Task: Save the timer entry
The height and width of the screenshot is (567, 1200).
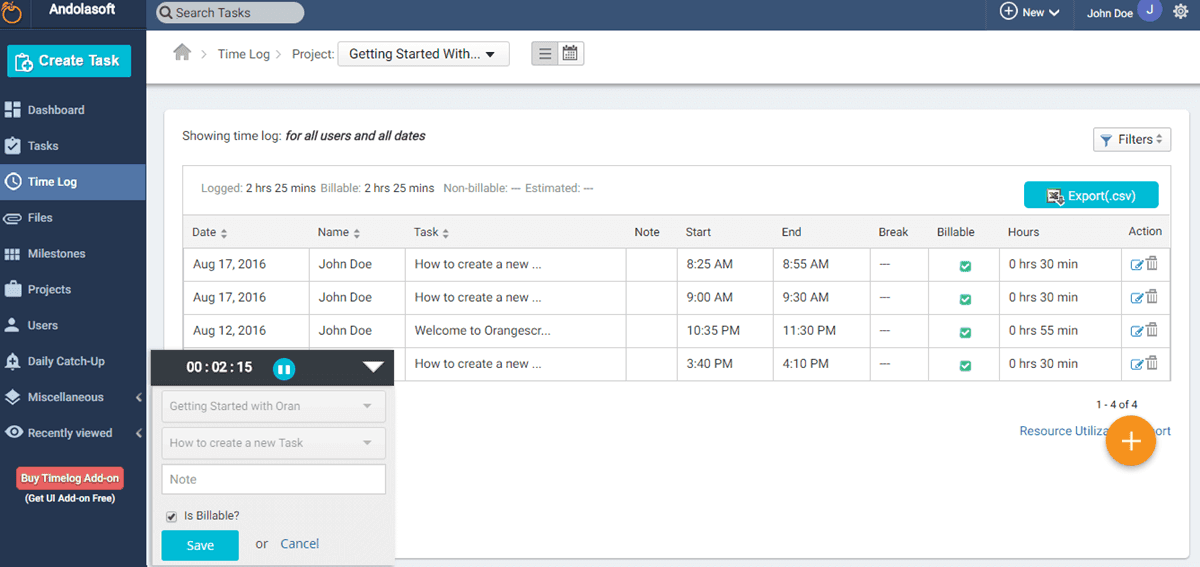Action: (200, 545)
